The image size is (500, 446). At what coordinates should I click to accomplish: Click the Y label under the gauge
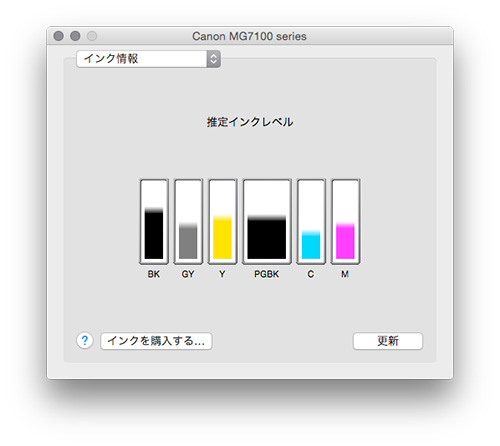click(x=222, y=274)
